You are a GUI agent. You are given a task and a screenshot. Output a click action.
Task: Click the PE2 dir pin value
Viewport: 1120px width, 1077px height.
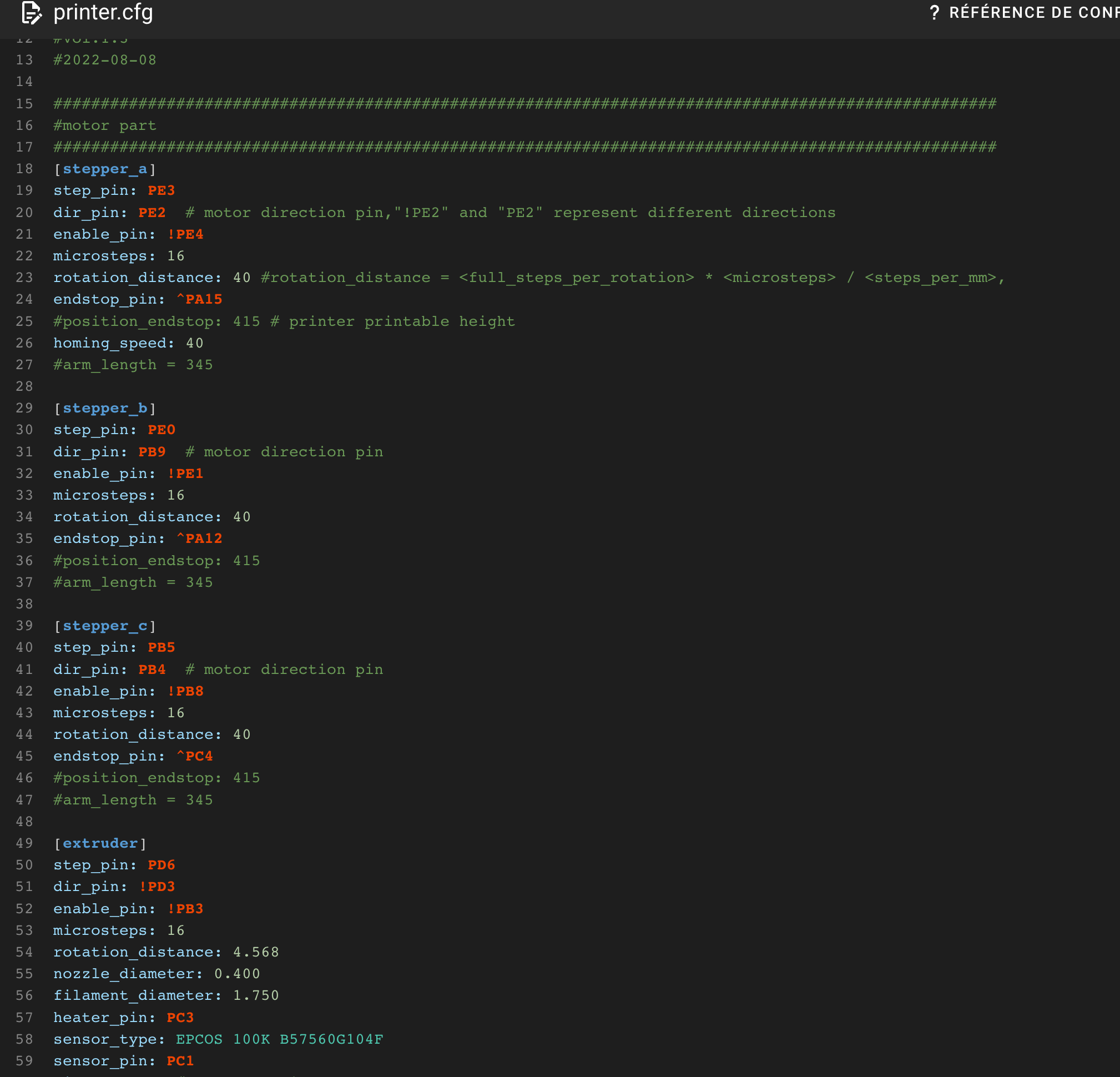[152, 213]
